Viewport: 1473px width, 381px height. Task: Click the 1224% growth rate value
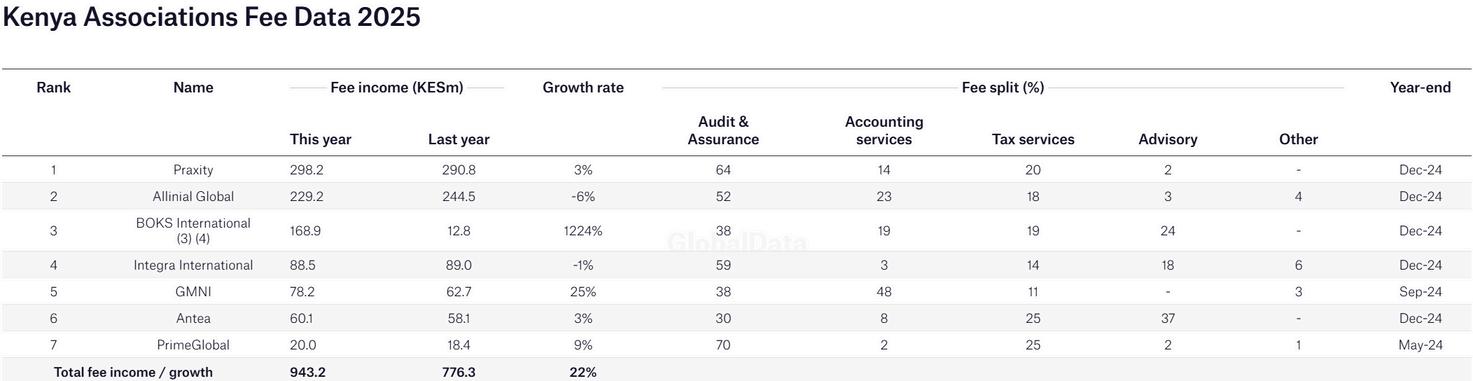(x=583, y=231)
